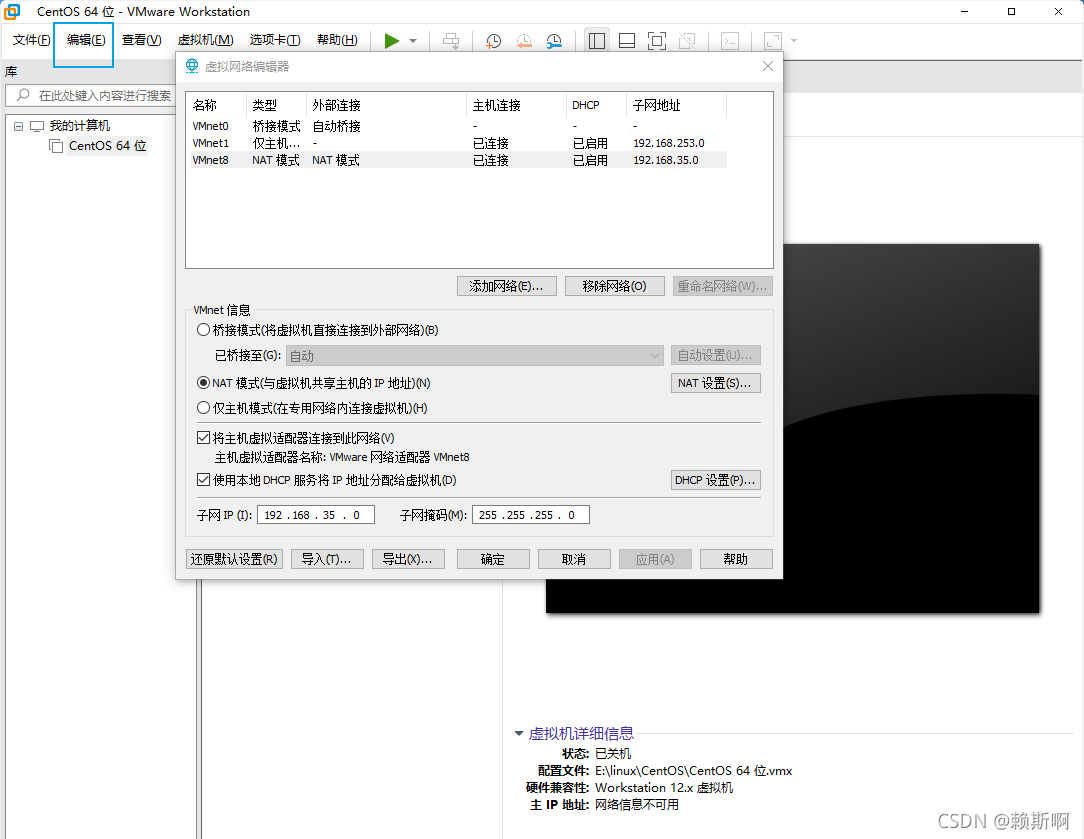Viewport: 1084px width, 839px height.
Task: Click the 外部连接 column header
Action: coord(386,105)
